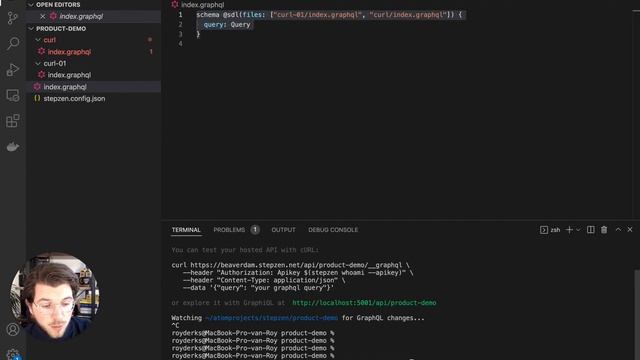Click the word Query on line 2
640x360 pixels.
(x=240, y=24)
